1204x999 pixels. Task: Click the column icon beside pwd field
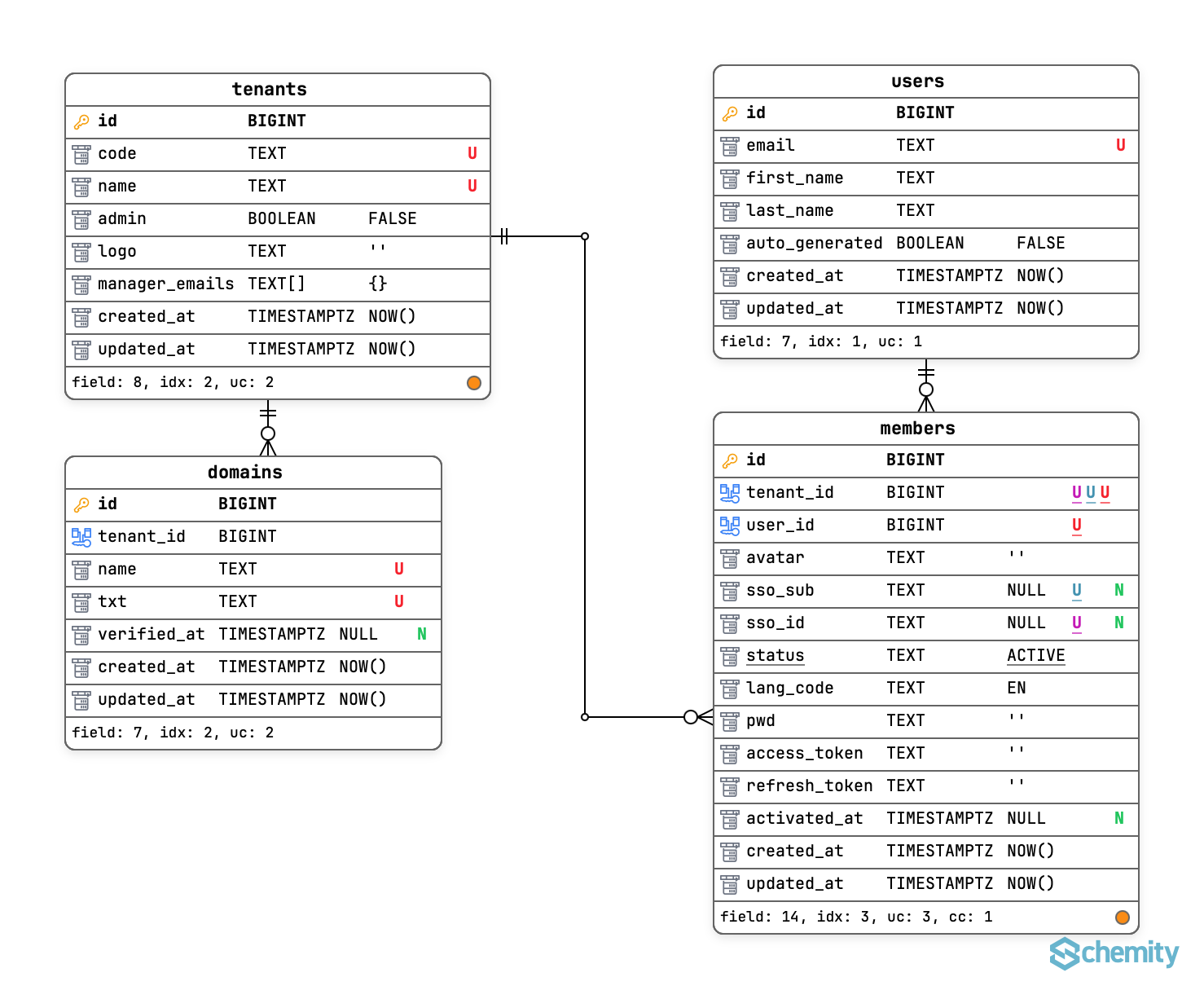click(x=730, y=721)
